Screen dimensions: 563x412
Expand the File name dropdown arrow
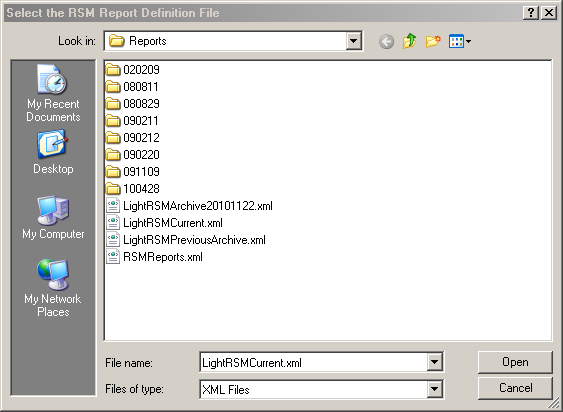pyautogui.click(x=434, y=362)
